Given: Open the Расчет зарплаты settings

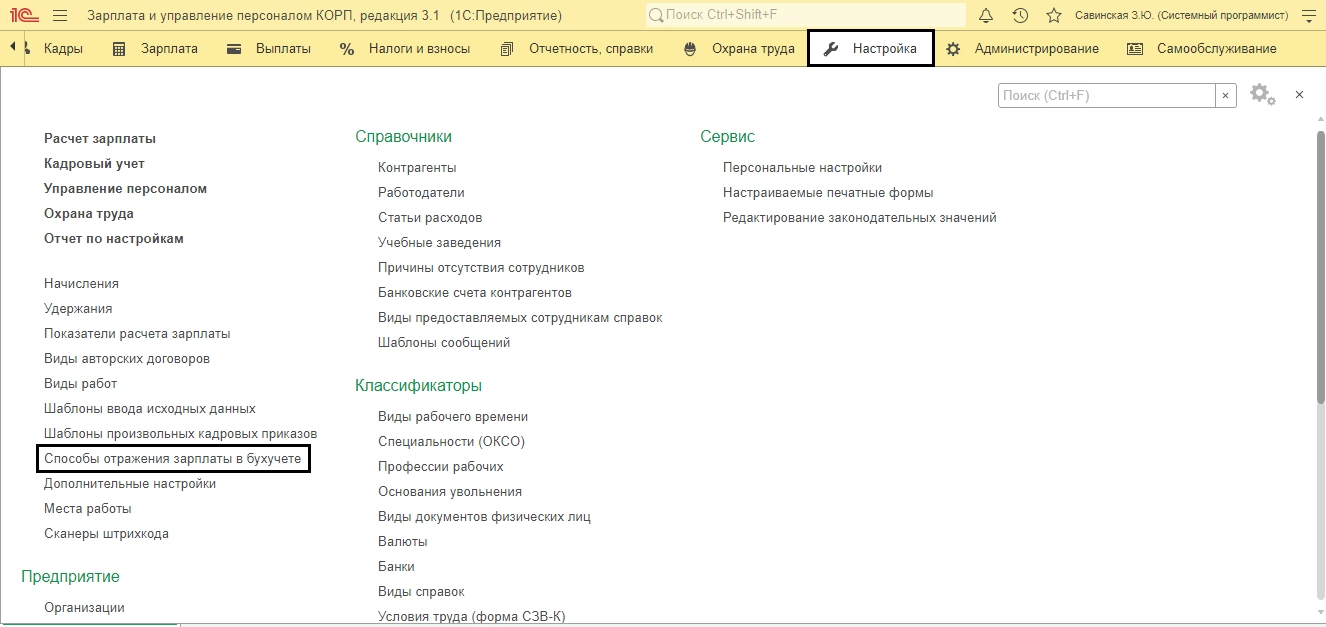Looking at the screenshot, I should [100, 138].
